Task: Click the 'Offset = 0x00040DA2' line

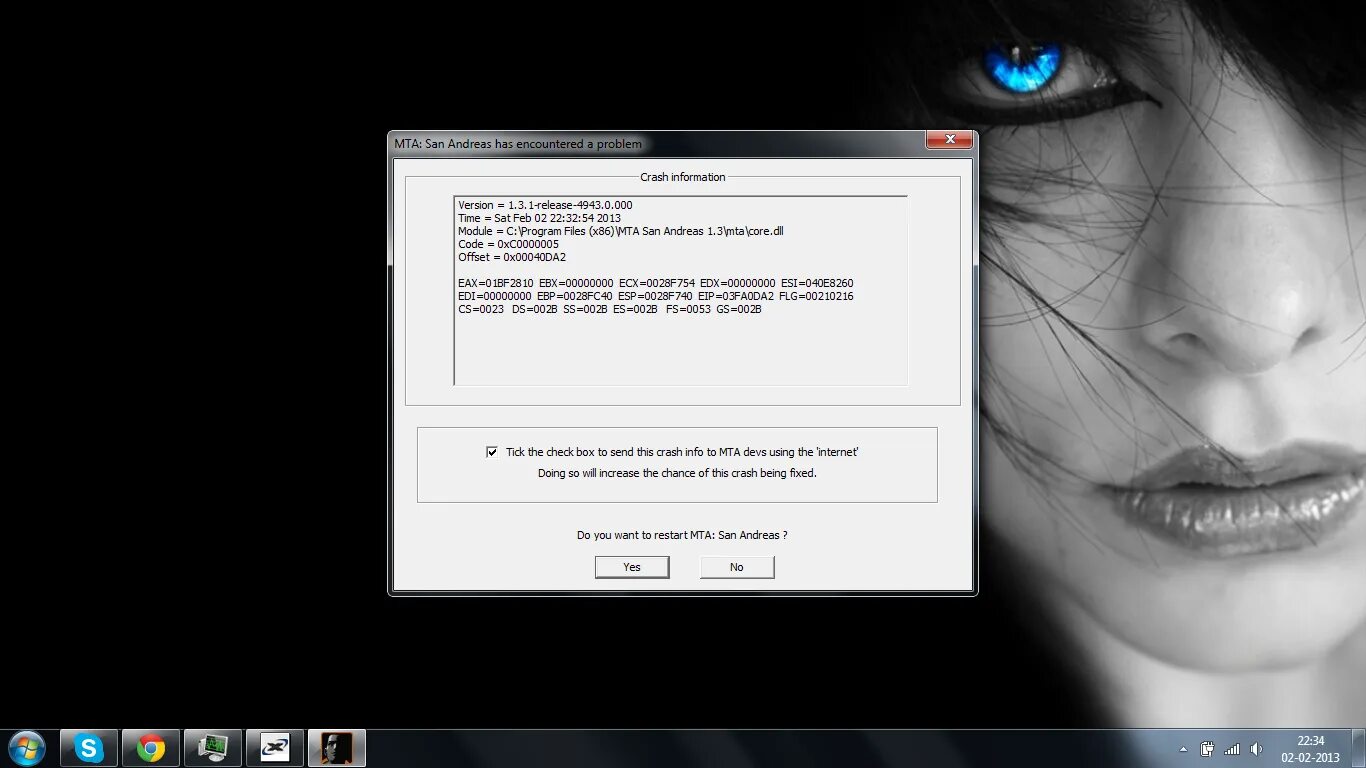Action: tap(512, 257)
